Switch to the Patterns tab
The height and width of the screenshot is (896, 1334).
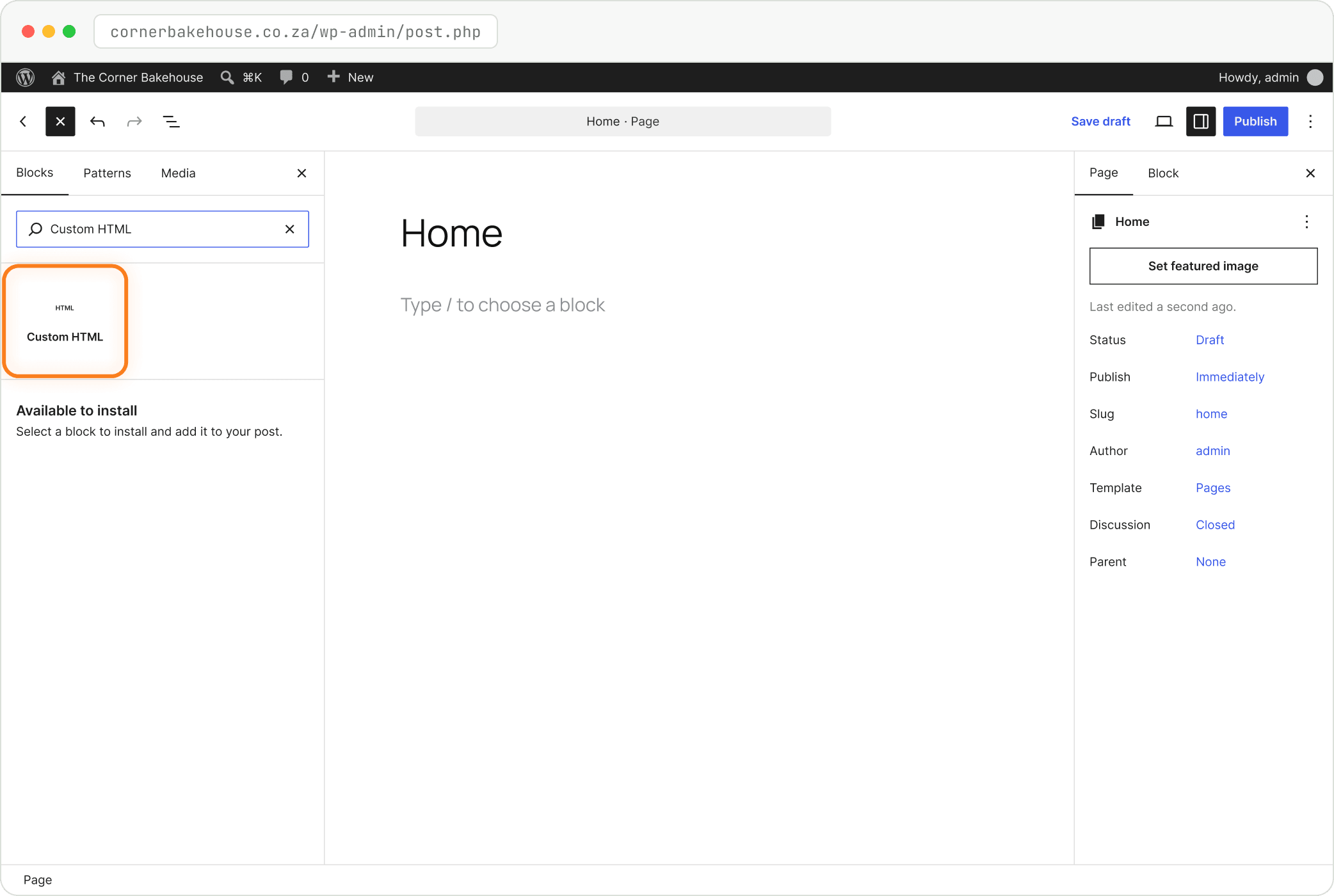107,173
